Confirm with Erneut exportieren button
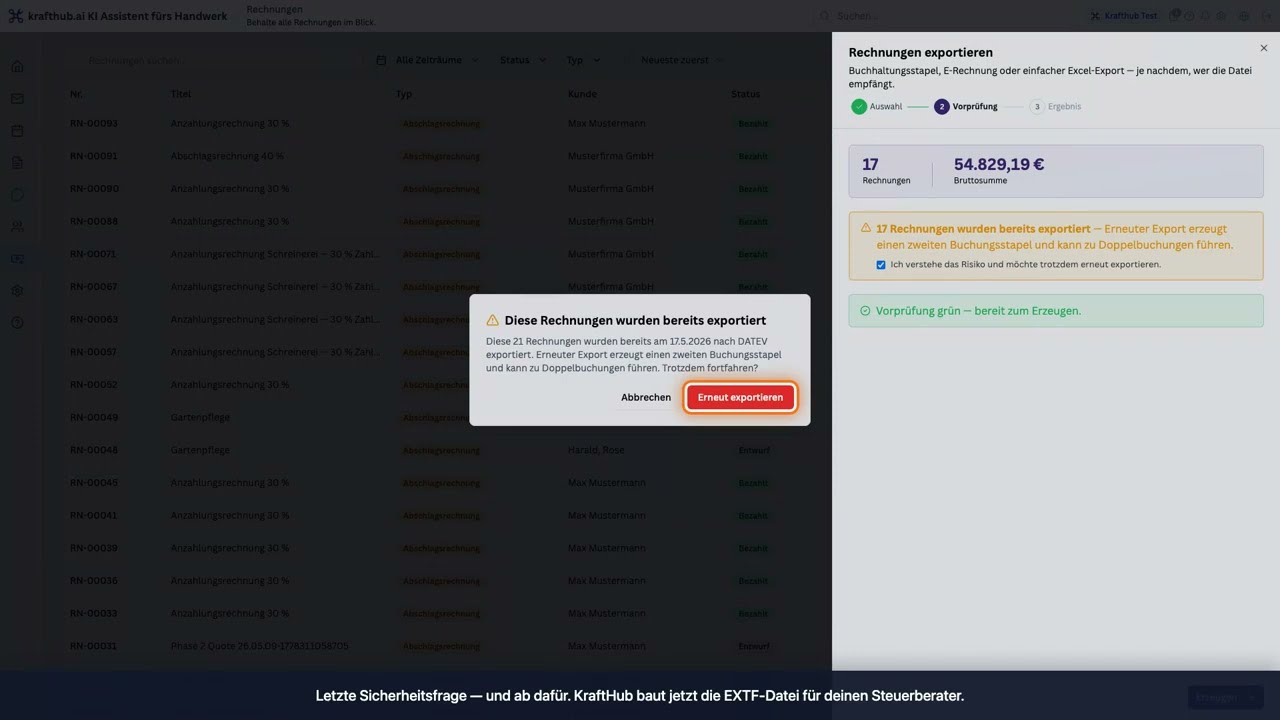 (x=740, y=398)
